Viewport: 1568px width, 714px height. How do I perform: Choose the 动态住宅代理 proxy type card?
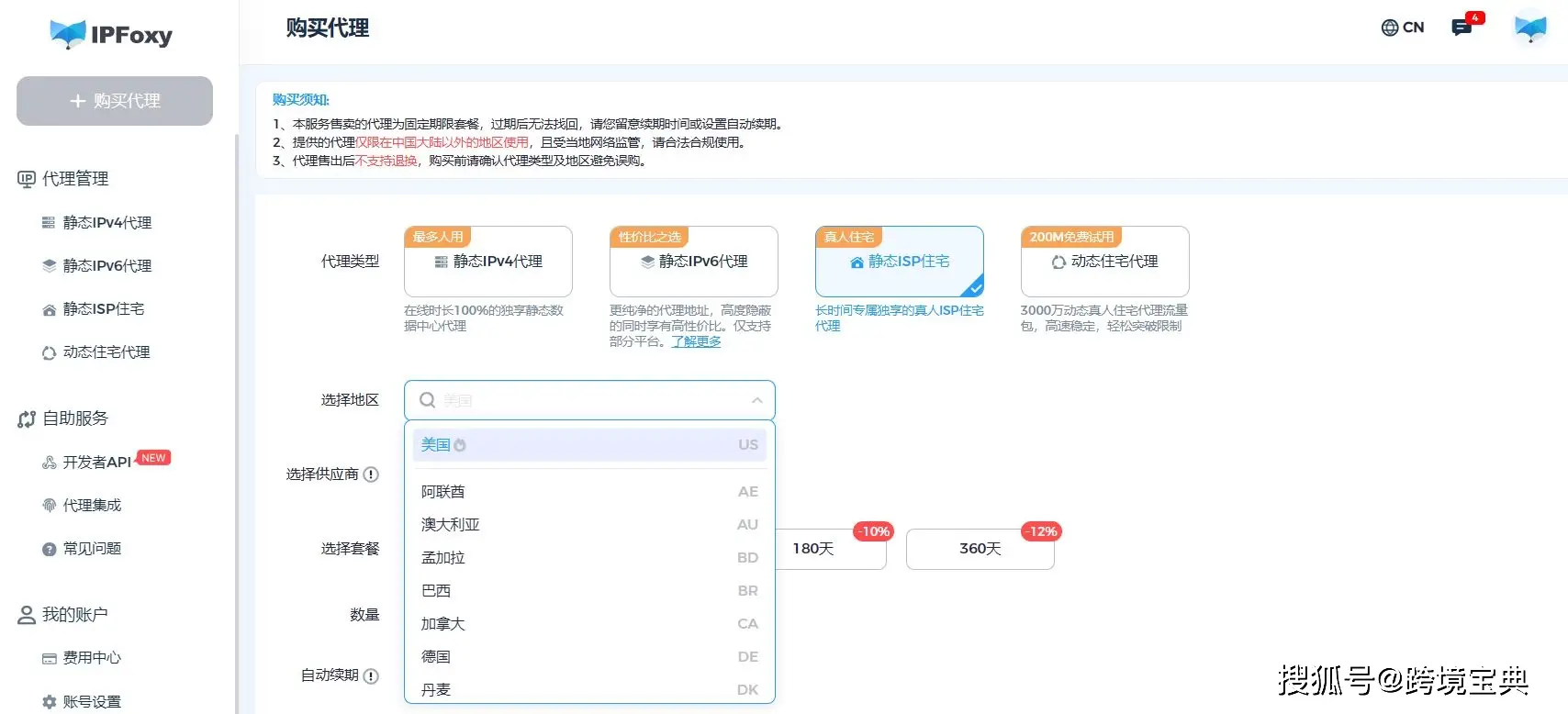(1104, 262)
